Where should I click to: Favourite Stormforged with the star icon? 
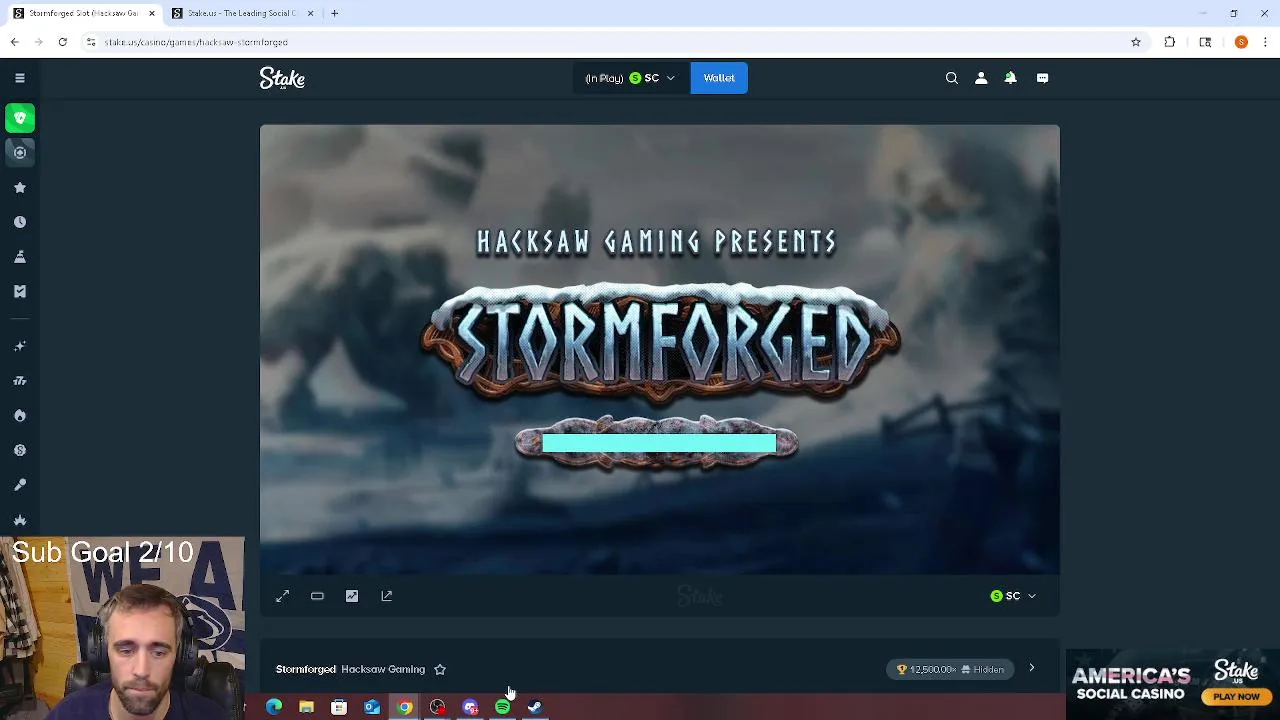(440, 669)
